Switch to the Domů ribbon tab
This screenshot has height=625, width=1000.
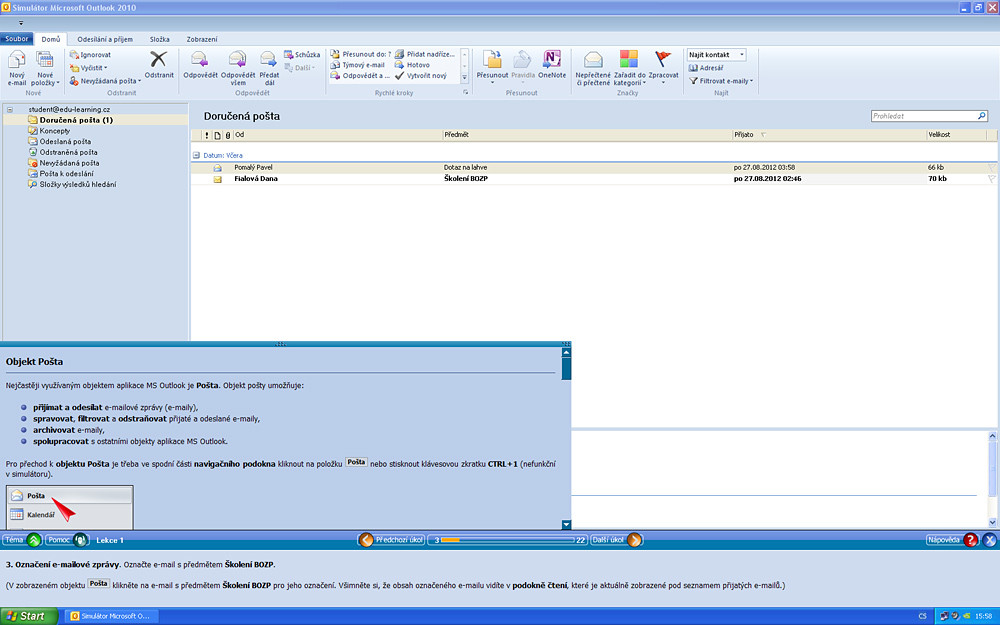(x=50, y=39)
